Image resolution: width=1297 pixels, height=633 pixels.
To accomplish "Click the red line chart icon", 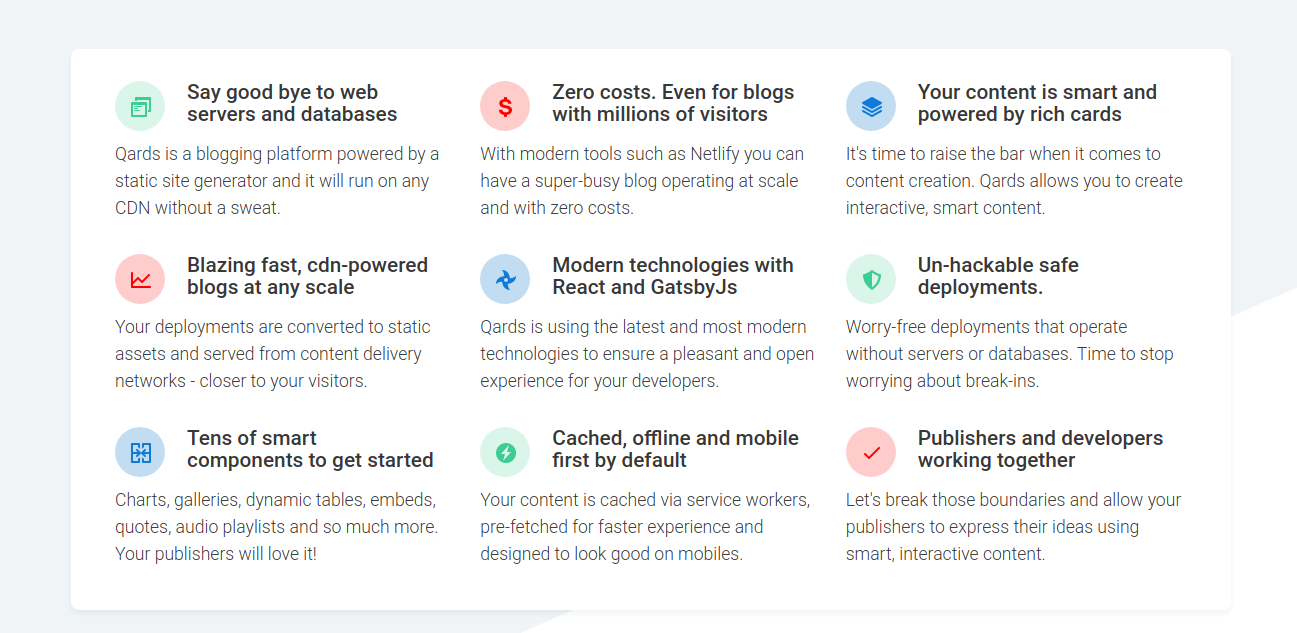I will pyautogui.click(x=140, y=279).
